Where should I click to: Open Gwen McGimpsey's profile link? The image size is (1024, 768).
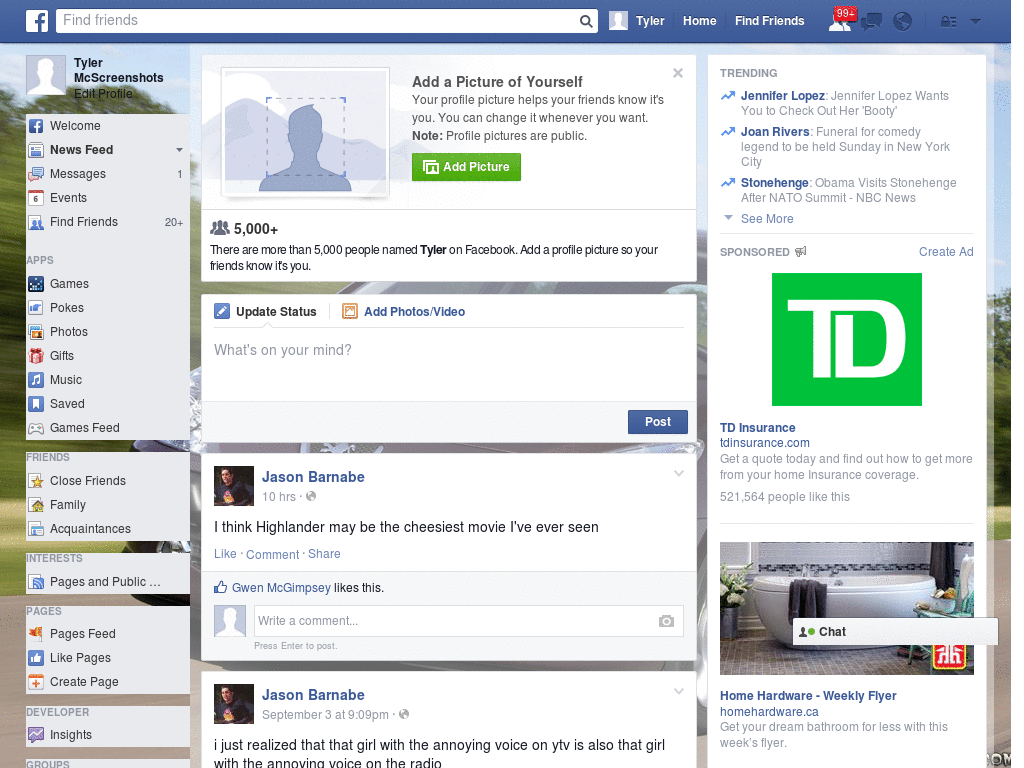coord(281,588)
